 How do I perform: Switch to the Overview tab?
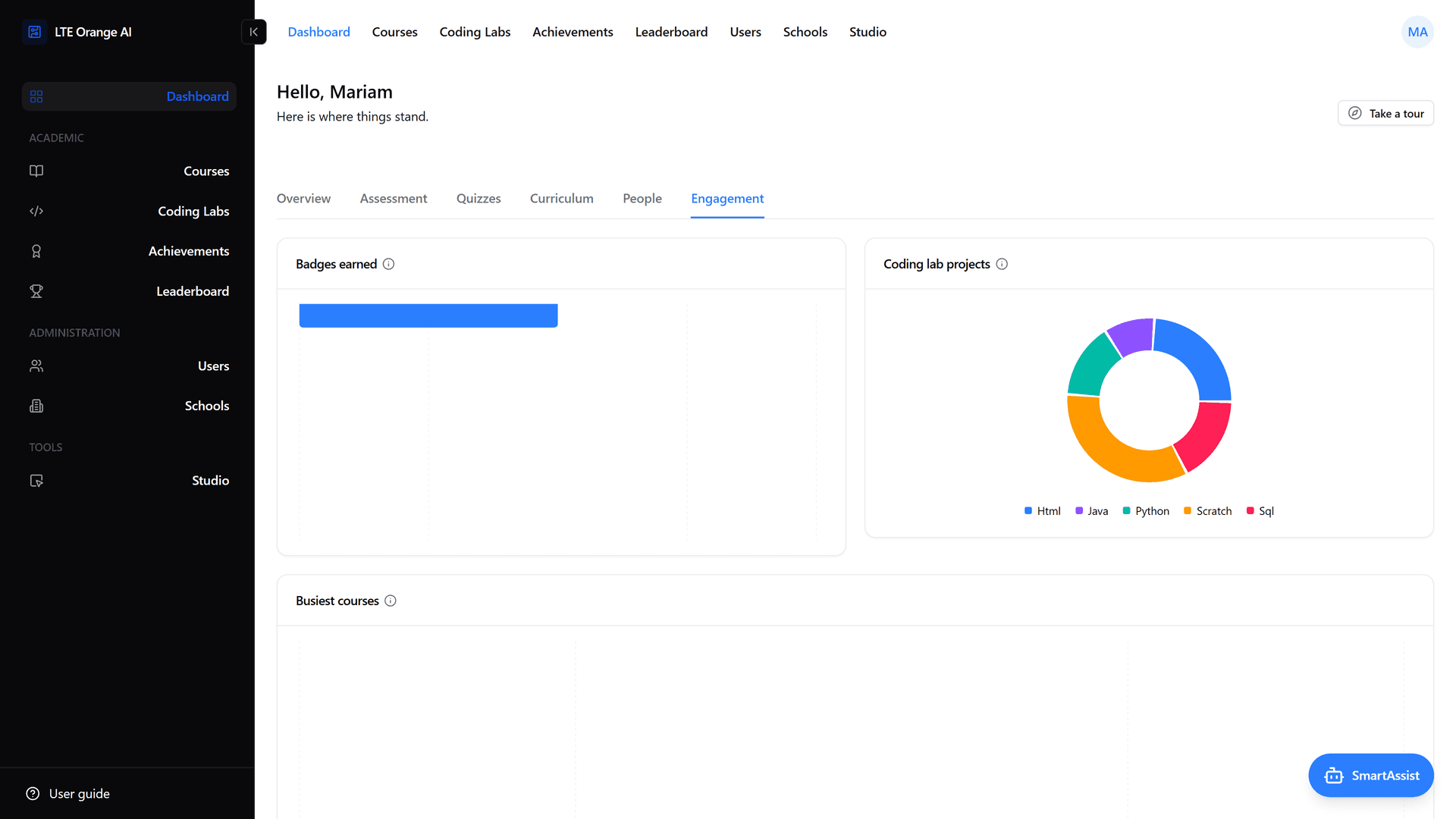point(303,199)
